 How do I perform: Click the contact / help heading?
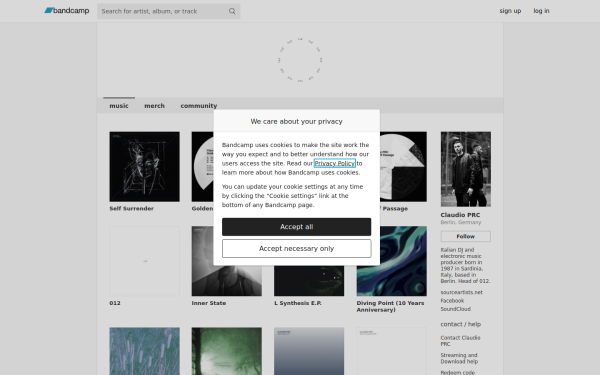coord(461,324)
